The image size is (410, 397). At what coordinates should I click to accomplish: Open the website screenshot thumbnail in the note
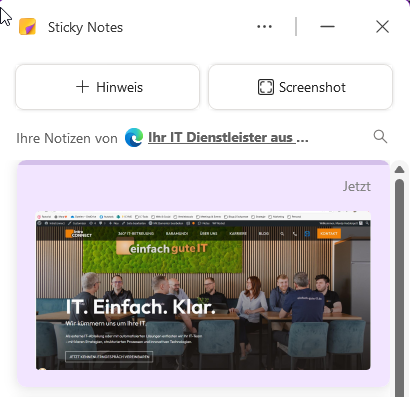[203, 290]
